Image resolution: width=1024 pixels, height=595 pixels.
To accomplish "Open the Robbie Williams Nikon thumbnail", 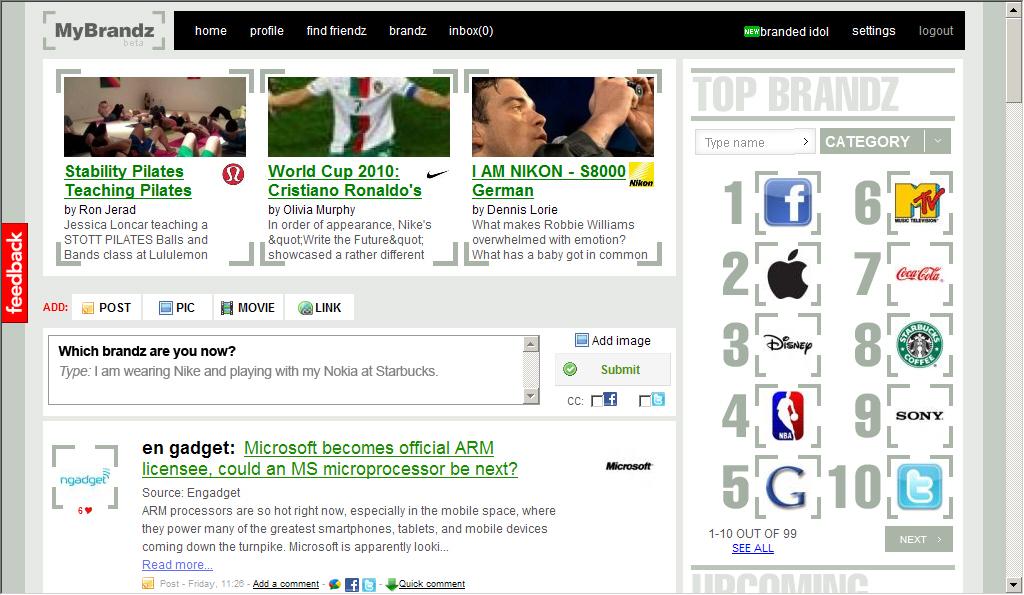I will pyautogui.click(x=562, y=116).
